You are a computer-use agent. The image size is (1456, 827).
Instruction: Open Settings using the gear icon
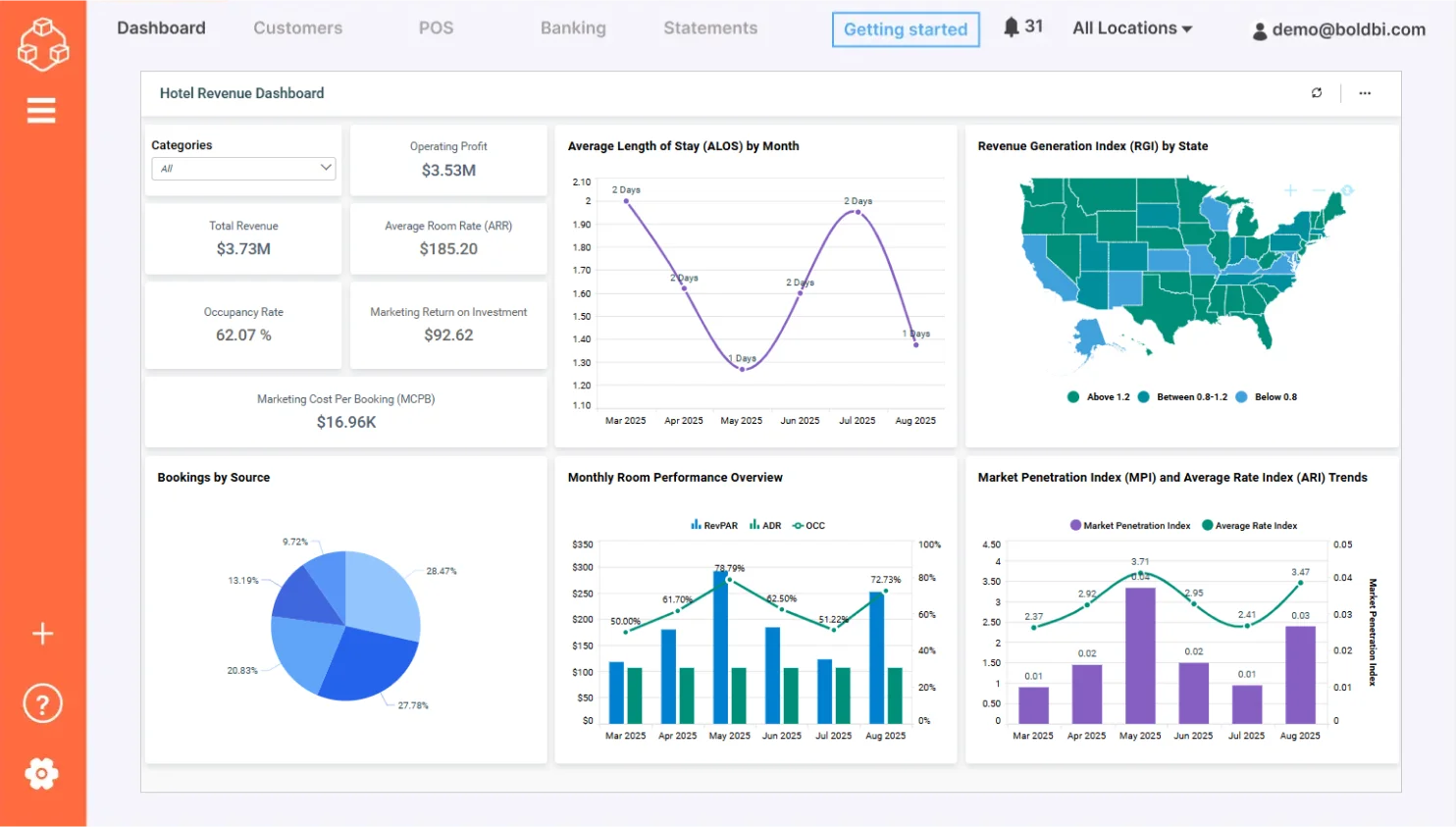[41, 773]
